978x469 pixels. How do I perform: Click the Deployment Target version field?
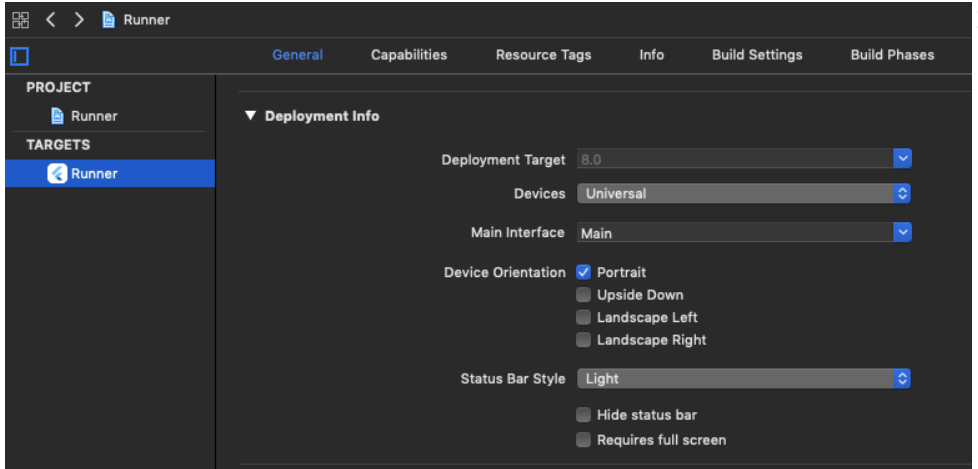pos(734,160)
